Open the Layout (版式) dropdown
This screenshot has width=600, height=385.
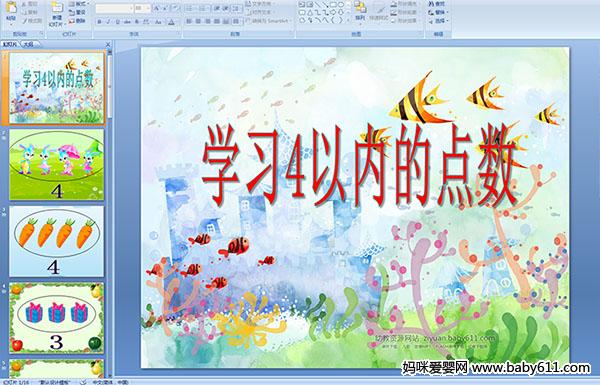[x=79, y=3]
